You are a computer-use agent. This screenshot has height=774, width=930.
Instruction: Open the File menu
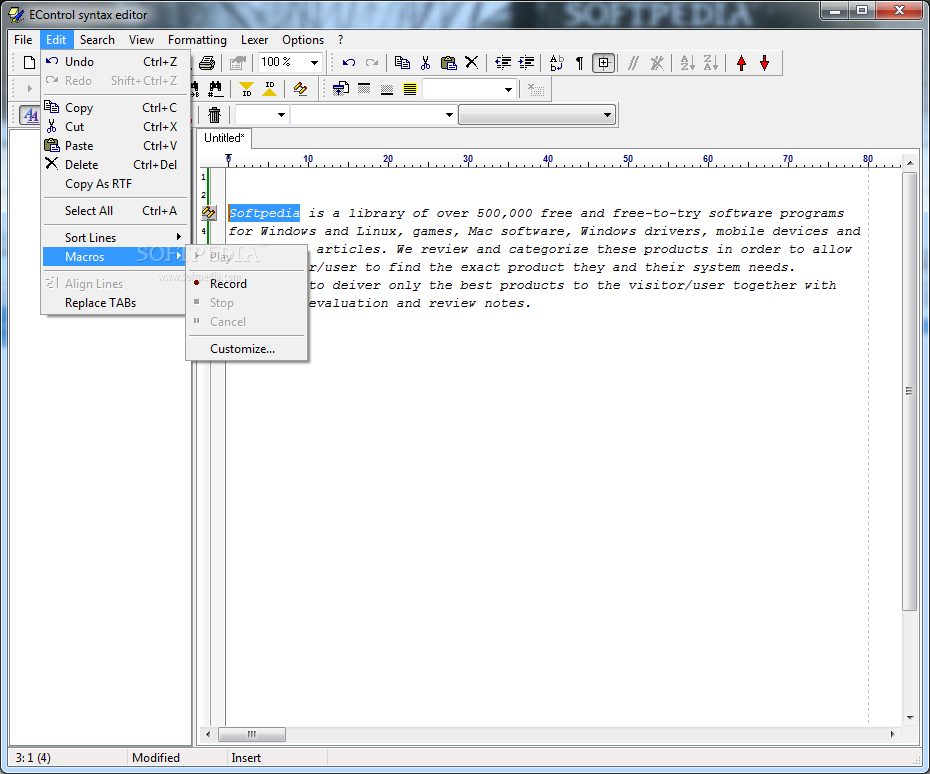23,40
